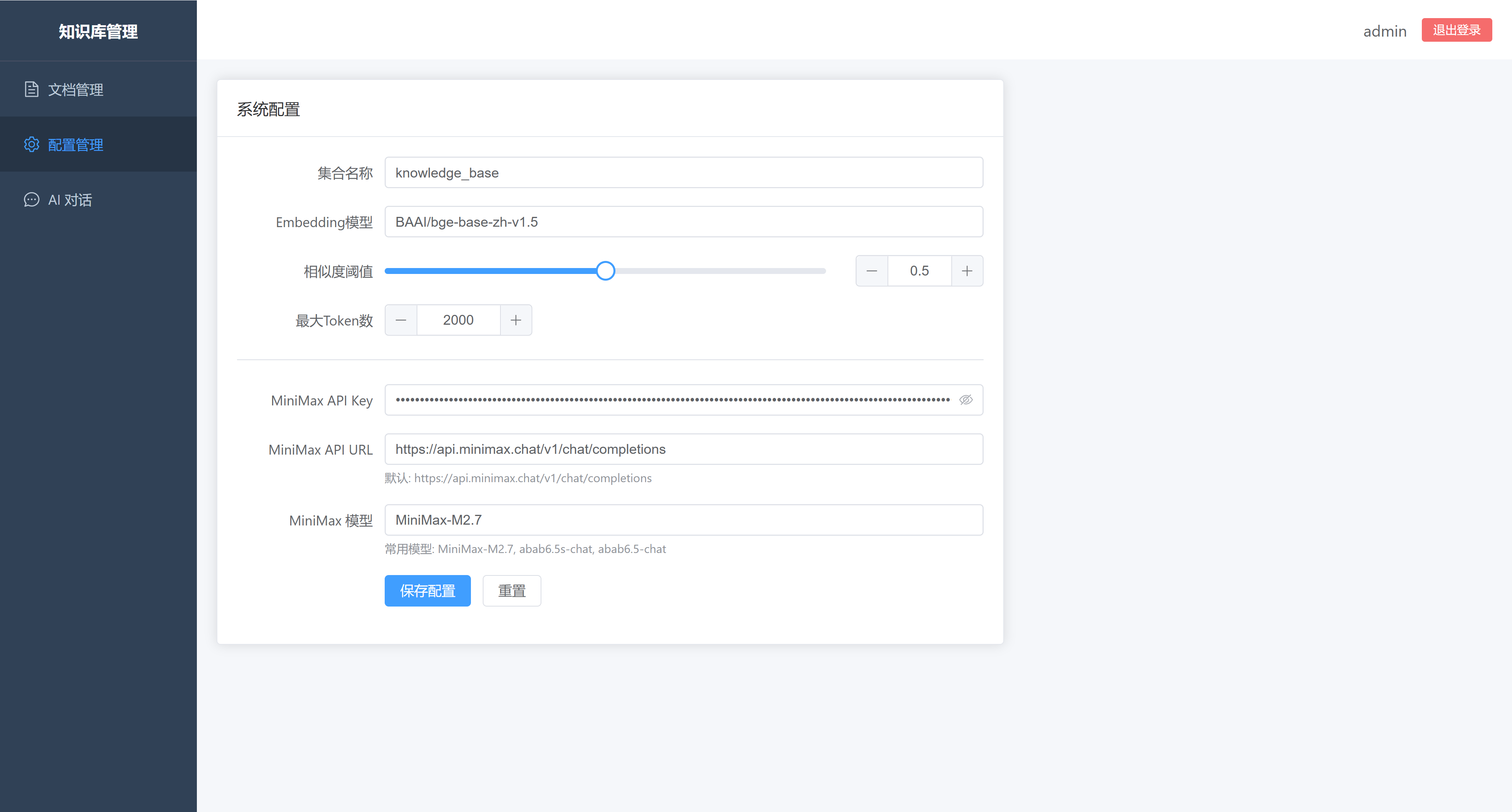Focus the MiniMax 模型 input field
The height and width of the screenshot is (812, 1512).
tap(684, 520)
